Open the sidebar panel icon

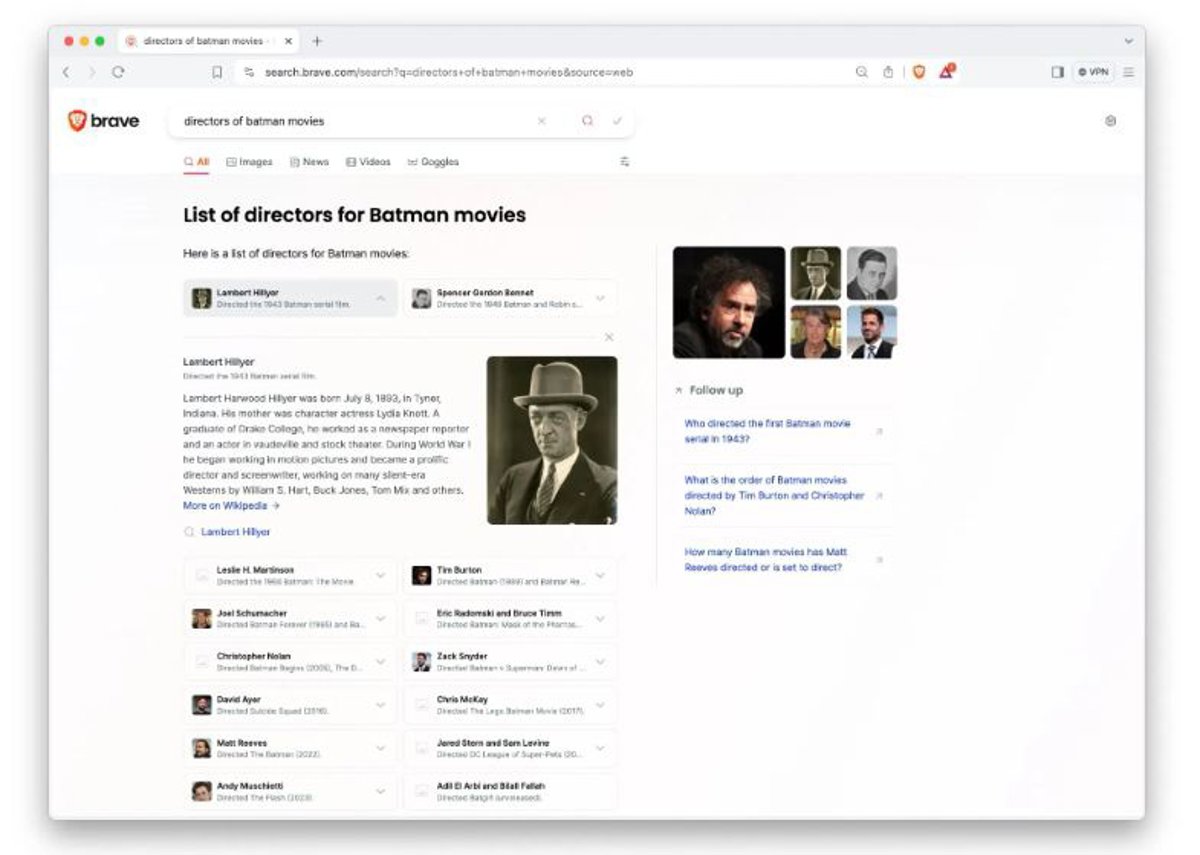point(1057,72)
